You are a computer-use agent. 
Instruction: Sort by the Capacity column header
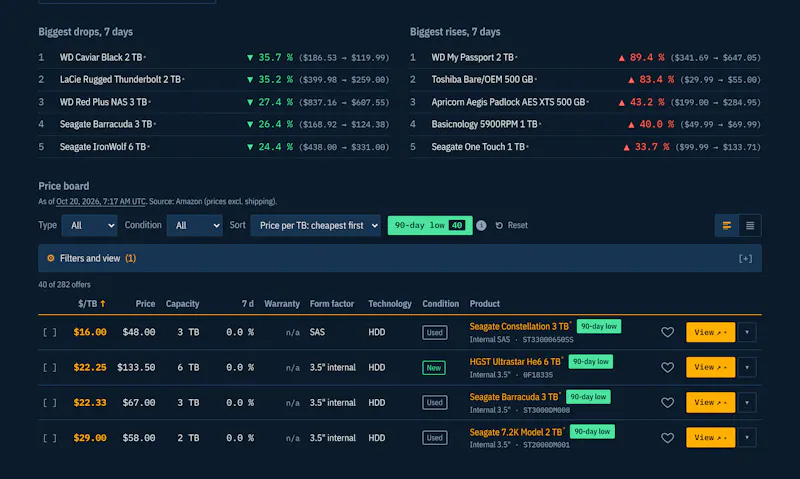182,304
